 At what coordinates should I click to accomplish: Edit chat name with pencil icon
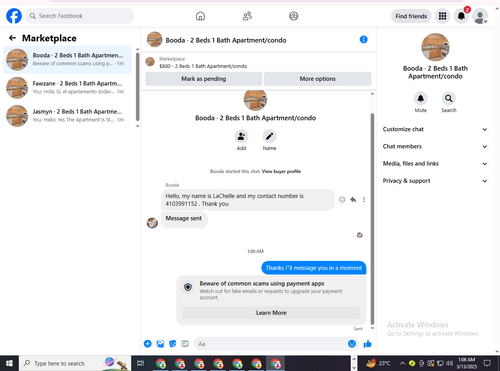pyautogui.click(x=269, y=136)
